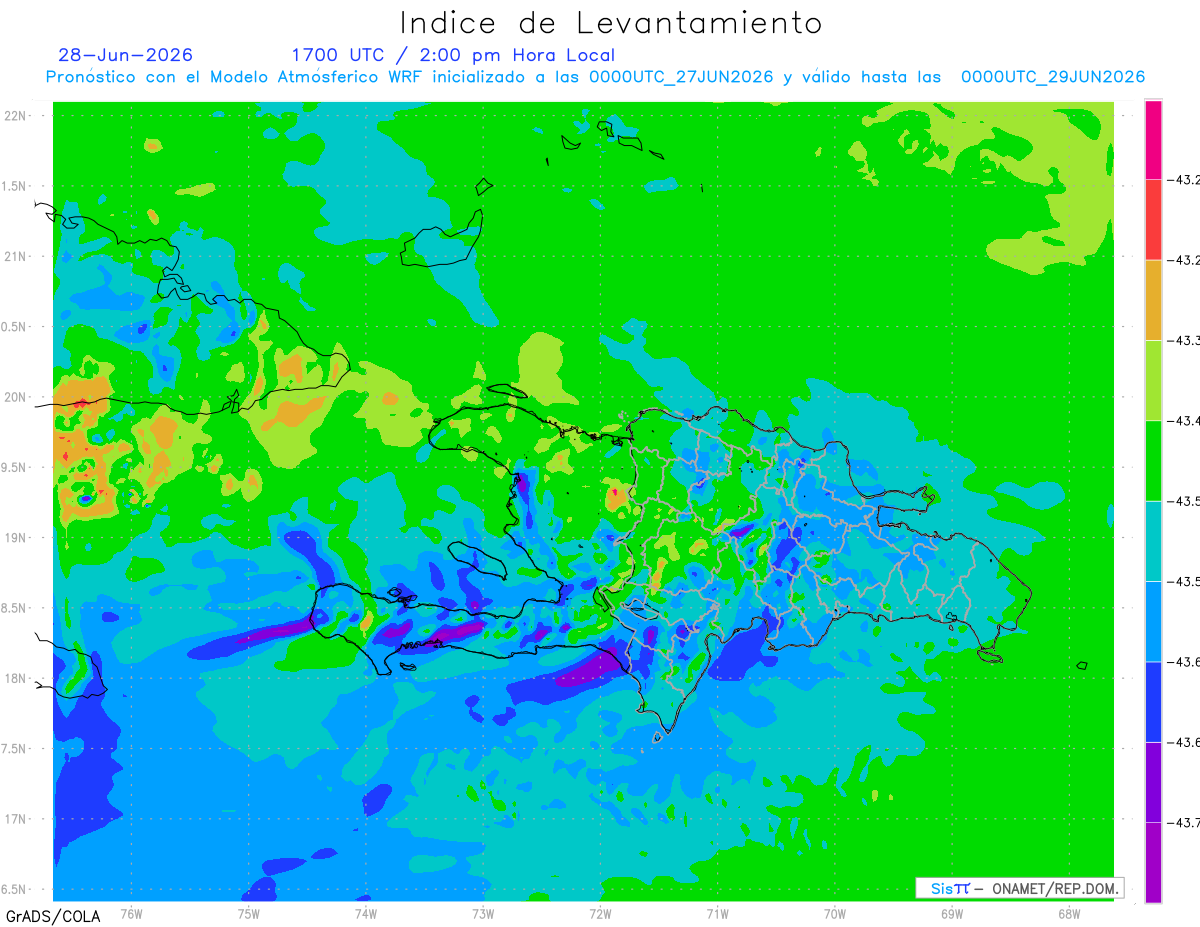Click the '22N' latitude label
1200x927 pixels.
pos(17,116)
